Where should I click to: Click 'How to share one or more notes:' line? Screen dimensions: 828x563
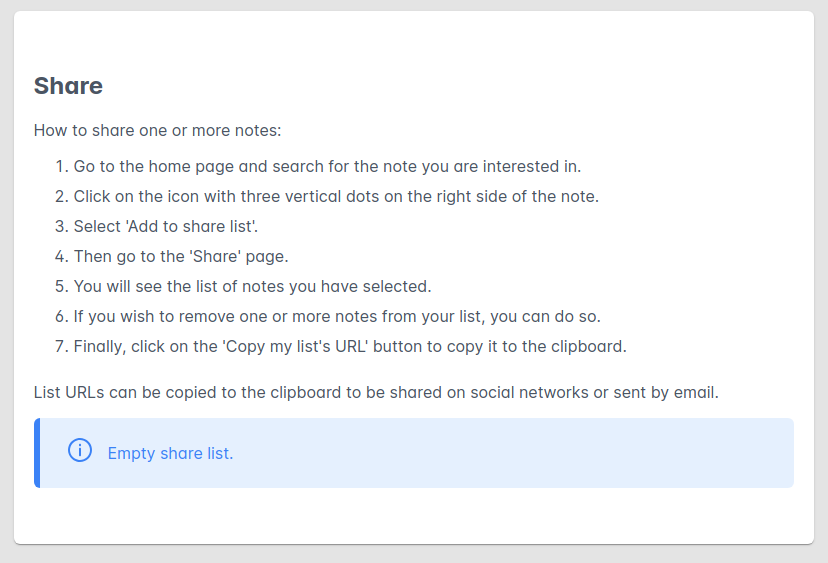tap(157, 130)
